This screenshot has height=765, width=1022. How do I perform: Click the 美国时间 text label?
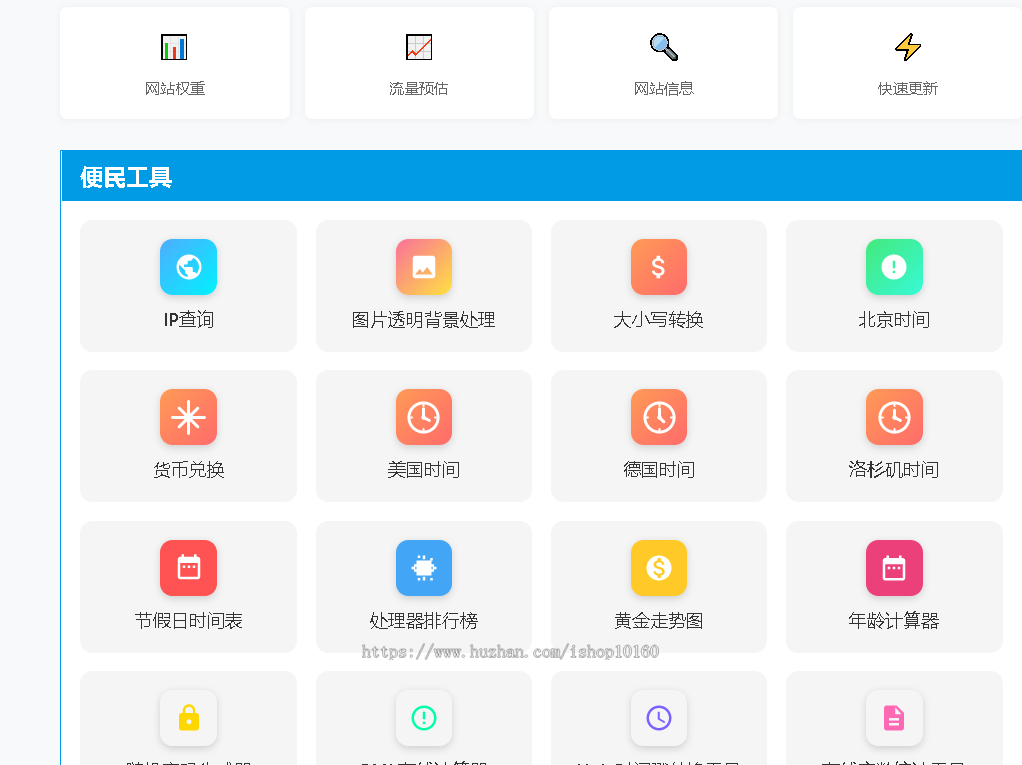coord(424,470)
